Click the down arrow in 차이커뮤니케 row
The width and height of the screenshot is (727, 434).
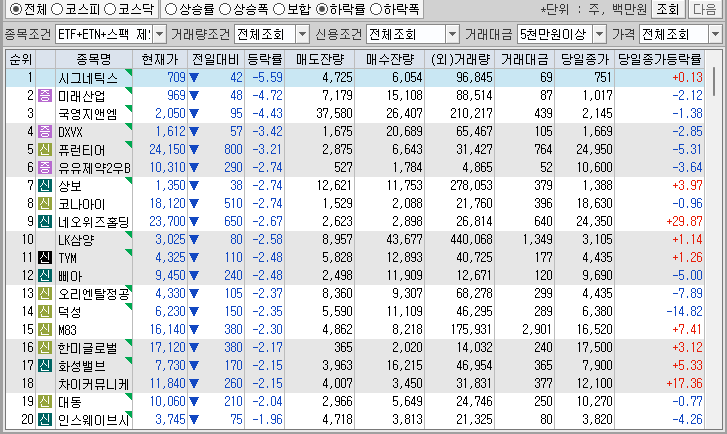tap(194, 383)
